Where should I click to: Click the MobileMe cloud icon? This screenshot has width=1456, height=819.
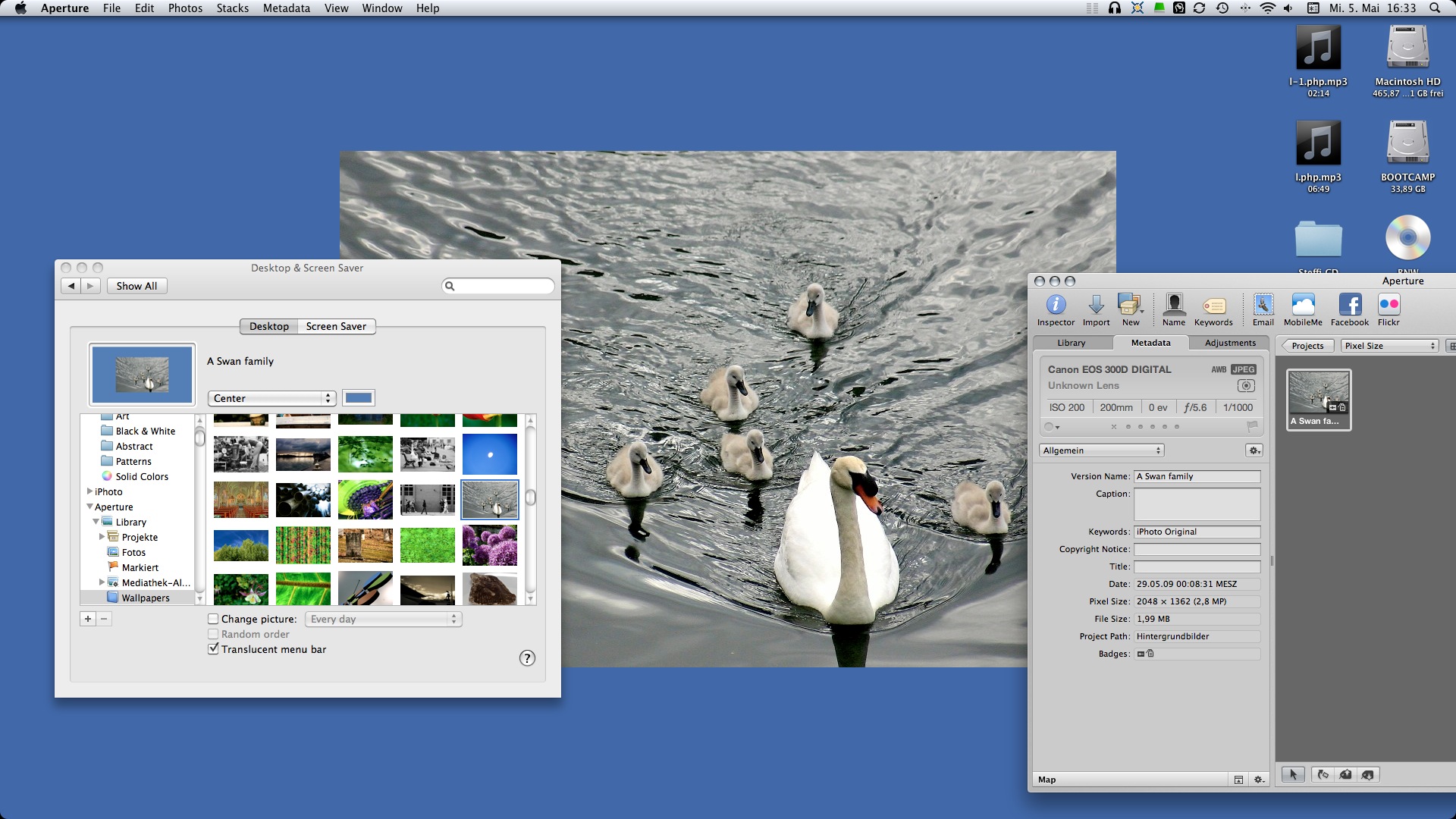click(1303, 305)
